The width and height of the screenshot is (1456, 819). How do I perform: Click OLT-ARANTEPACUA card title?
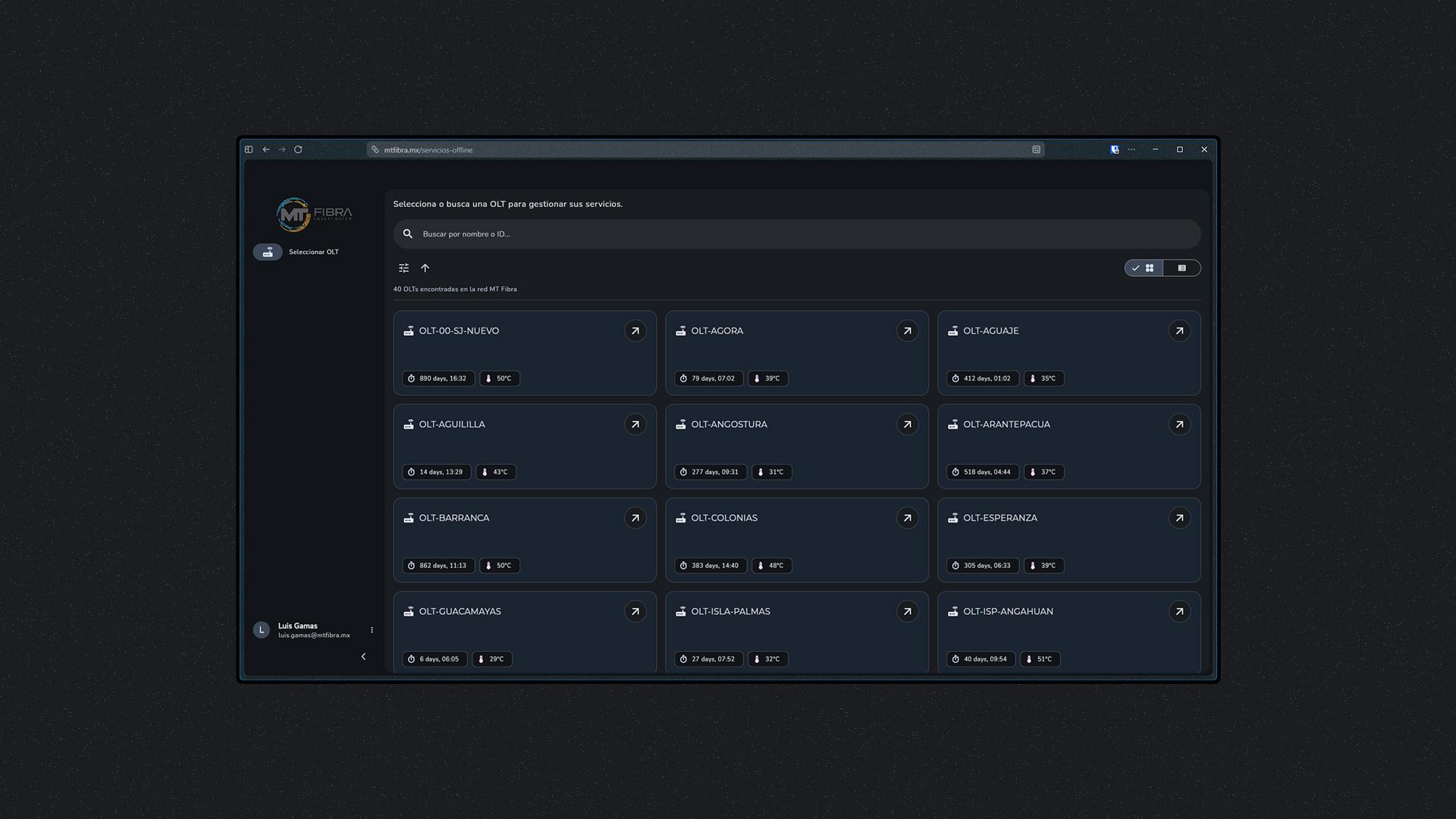point(1007,425)
